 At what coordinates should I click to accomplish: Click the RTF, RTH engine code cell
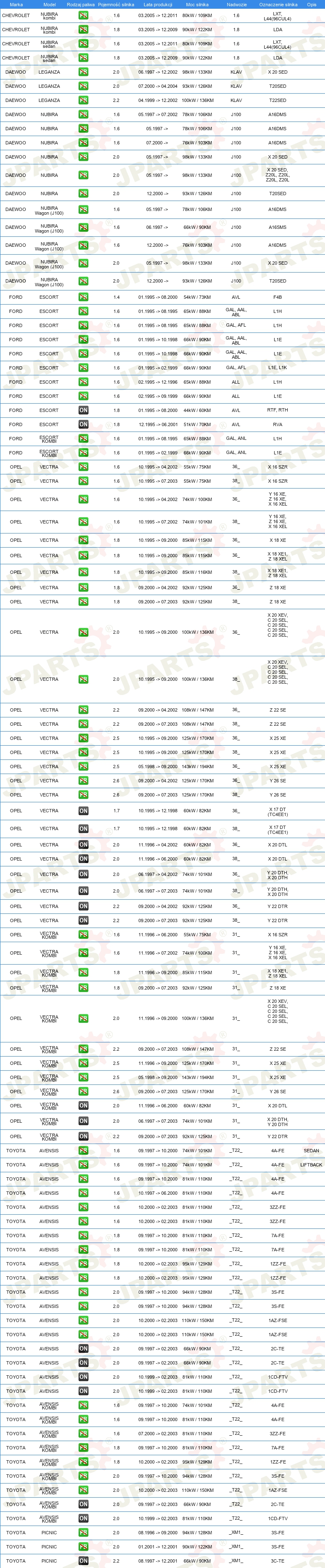[x=278, y=410]
